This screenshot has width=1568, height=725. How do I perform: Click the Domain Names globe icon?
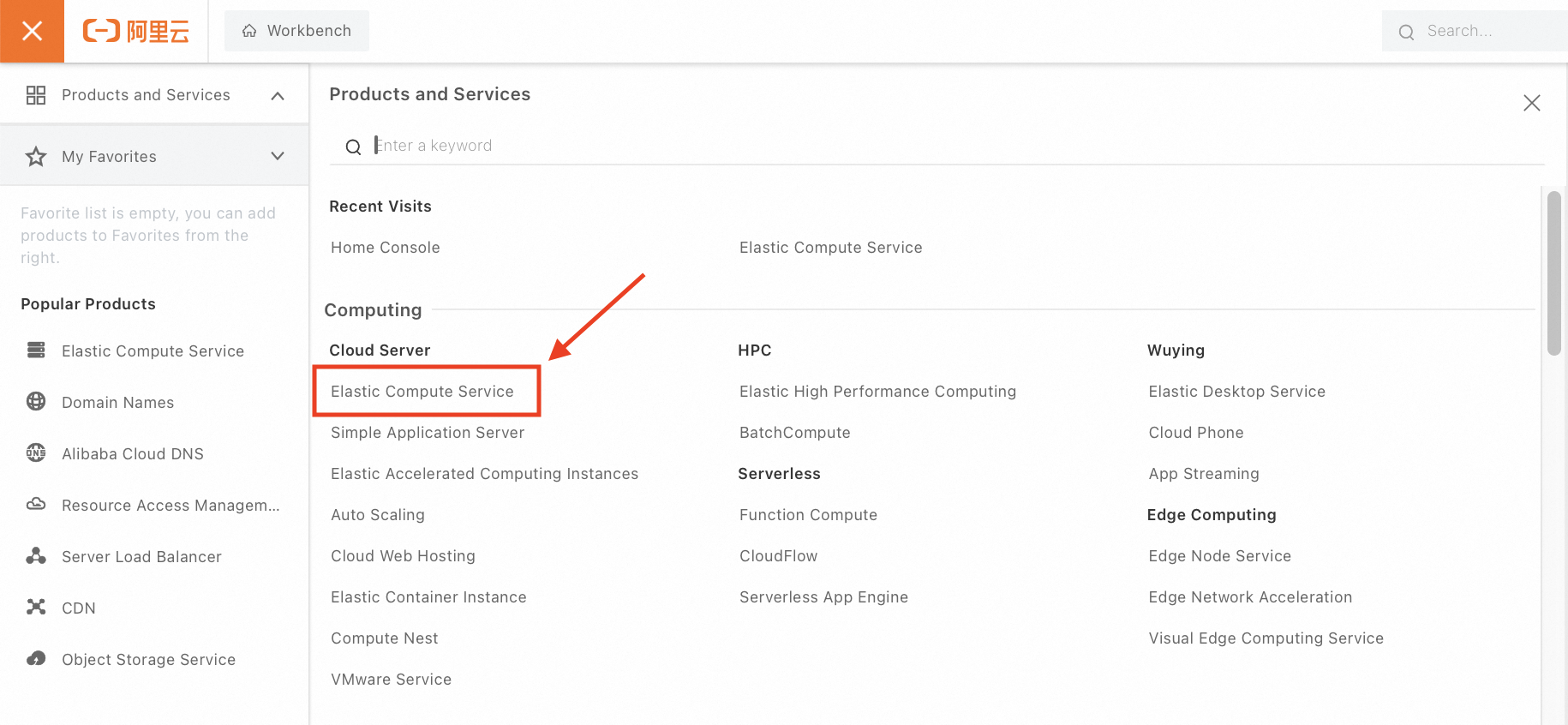click(36, 401)
